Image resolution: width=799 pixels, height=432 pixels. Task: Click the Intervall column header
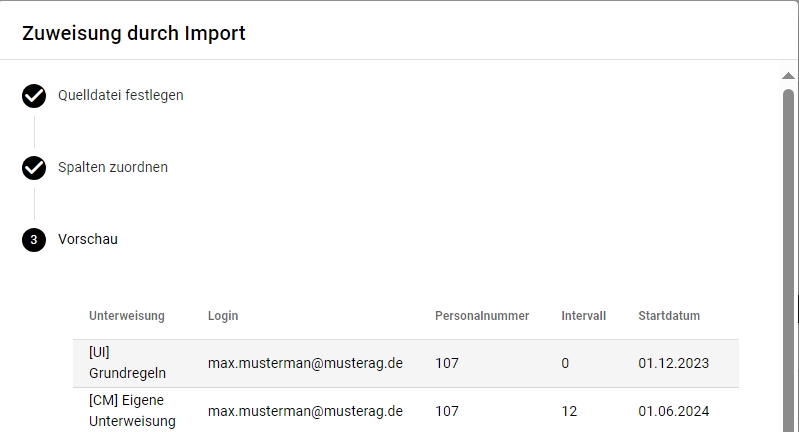tap(584, 316)
